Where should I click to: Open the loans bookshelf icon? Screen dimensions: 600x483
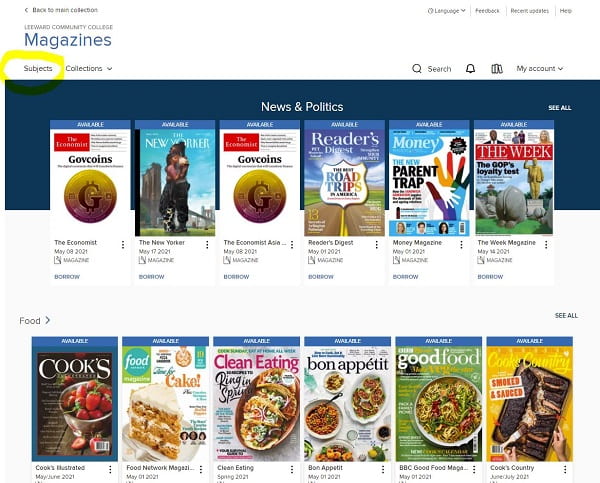coord(497,69)
